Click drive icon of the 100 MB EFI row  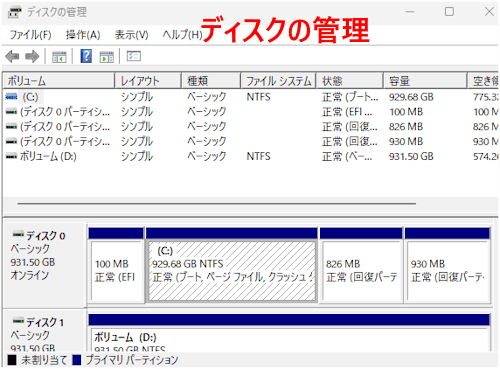click(11, 112)
